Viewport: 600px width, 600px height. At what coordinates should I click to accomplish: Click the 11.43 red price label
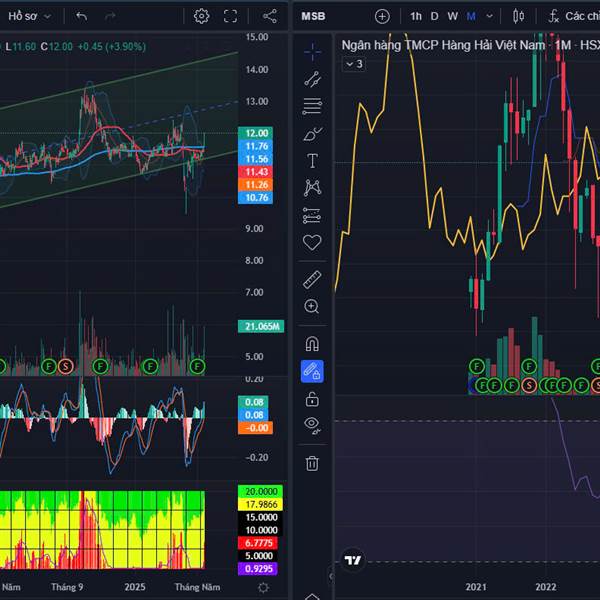(x=256, y=172)
